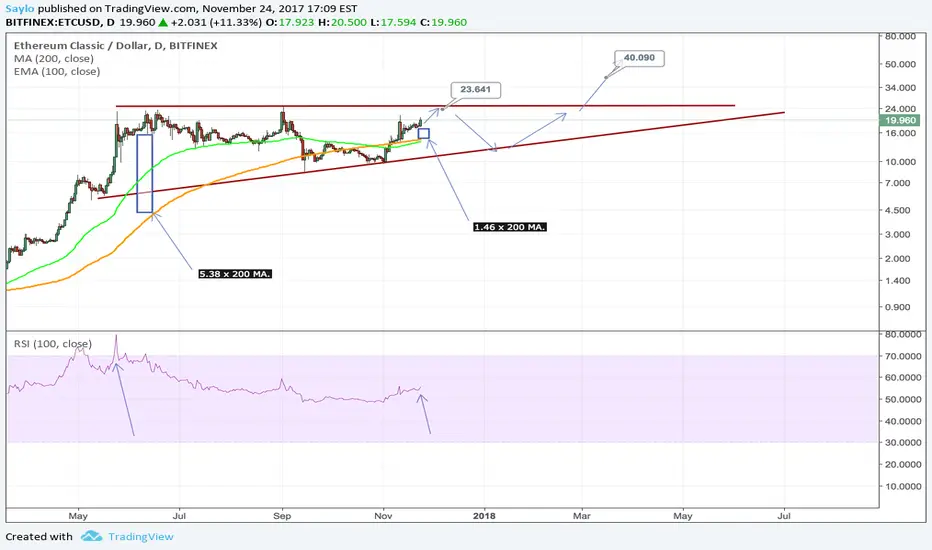Click the H:20.500 high value

(342, 23)
